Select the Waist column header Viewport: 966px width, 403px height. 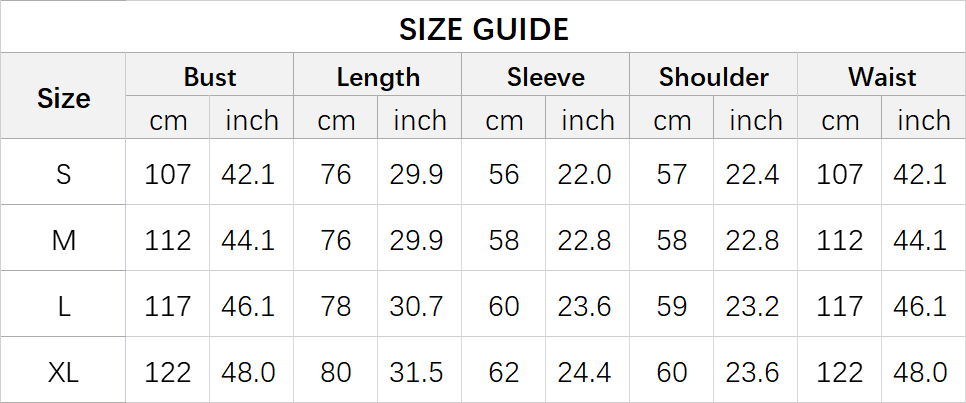(x=882, y=77)
